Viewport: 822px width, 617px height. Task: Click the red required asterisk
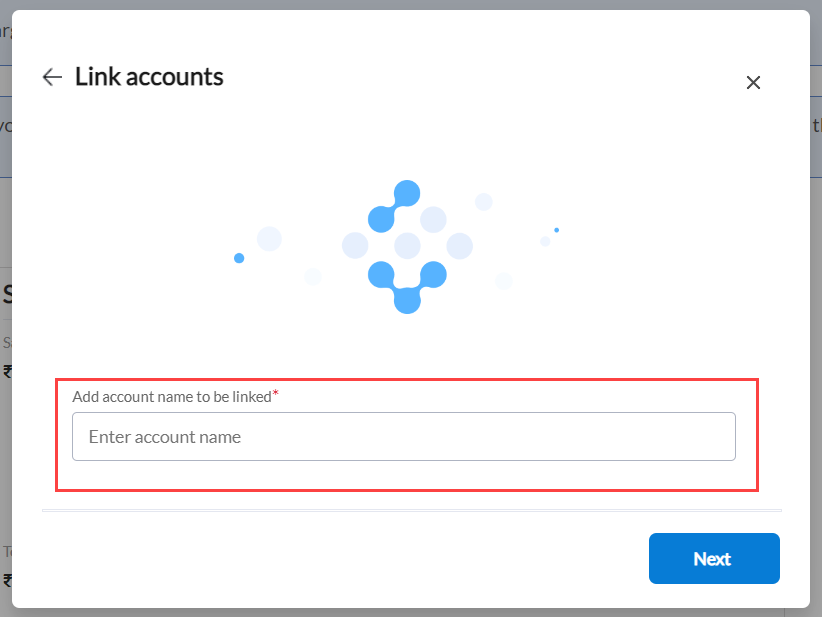click(x=275, y=393)
